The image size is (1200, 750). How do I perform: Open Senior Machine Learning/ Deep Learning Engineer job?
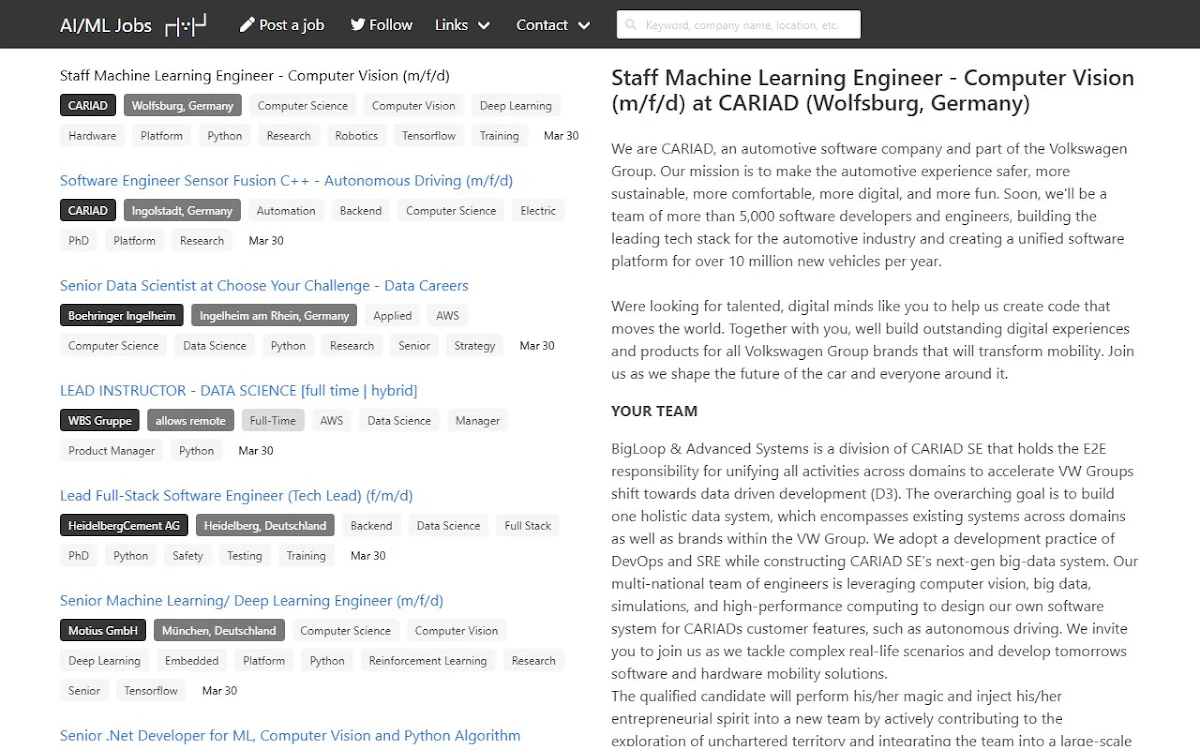click(251, 601)
